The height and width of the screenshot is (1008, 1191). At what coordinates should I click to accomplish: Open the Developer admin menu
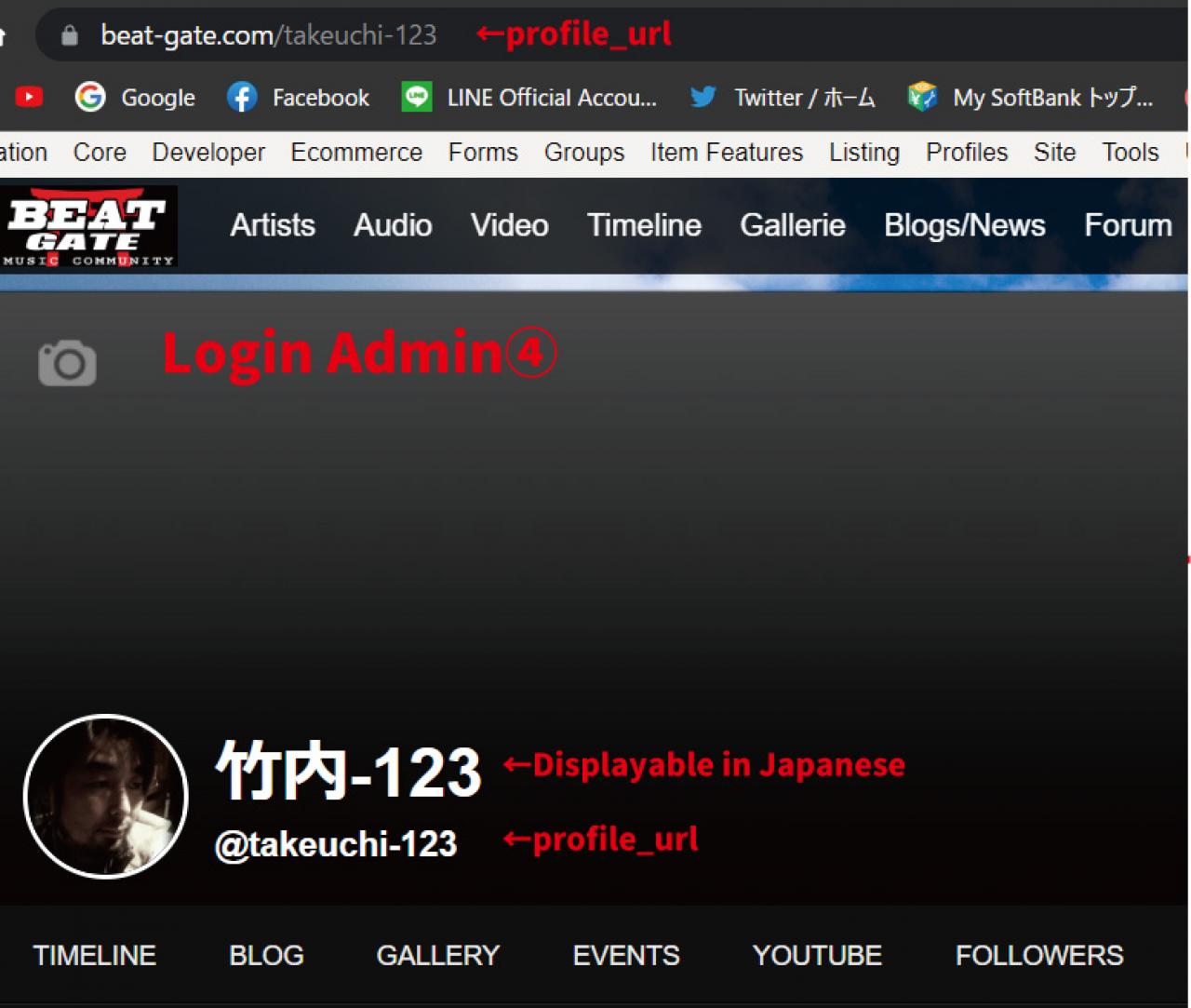coord(208,153)
